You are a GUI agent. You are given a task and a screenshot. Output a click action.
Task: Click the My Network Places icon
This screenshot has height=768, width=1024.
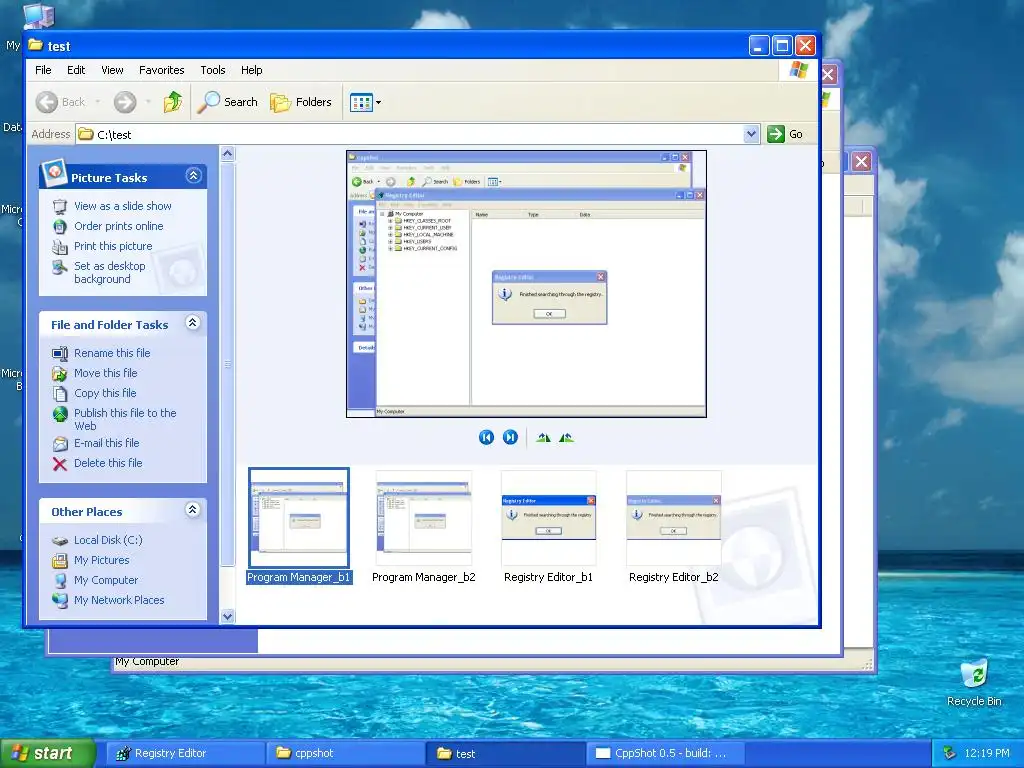(x=59, y=601)
